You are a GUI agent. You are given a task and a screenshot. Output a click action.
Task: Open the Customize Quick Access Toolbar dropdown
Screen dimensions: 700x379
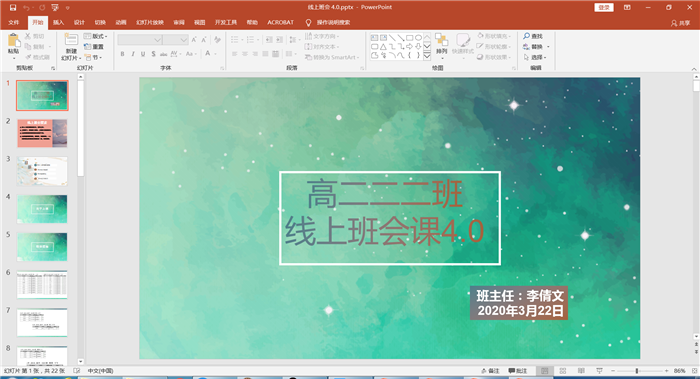coord(68,8)
